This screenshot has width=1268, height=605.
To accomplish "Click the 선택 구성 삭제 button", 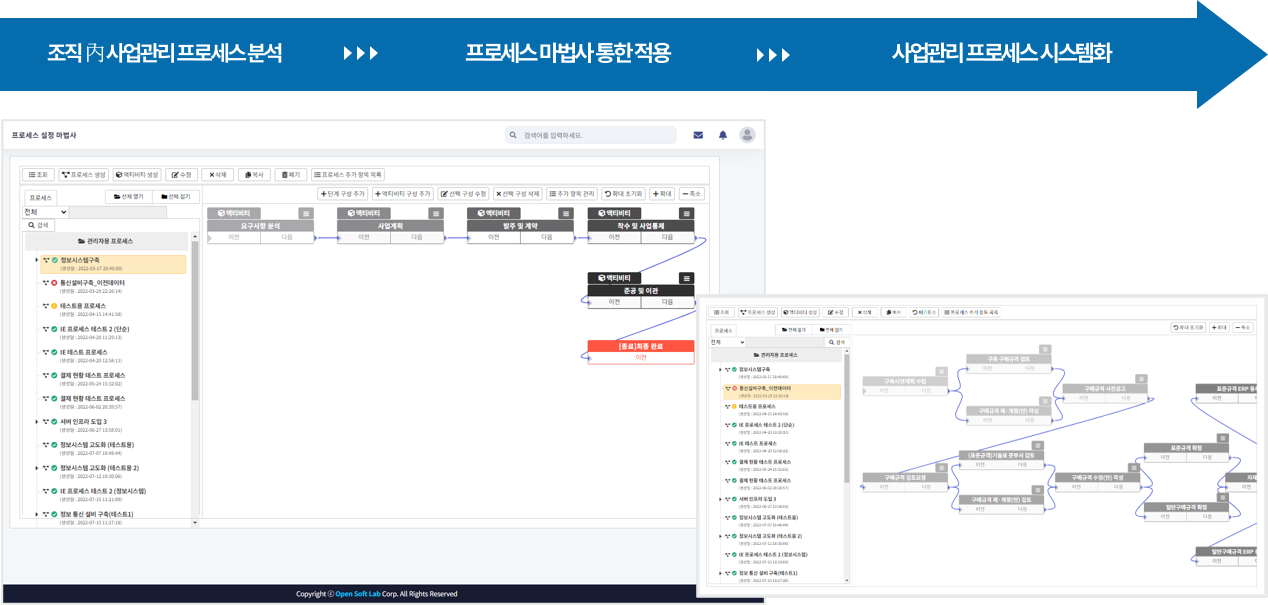I will tap(518, 194).
